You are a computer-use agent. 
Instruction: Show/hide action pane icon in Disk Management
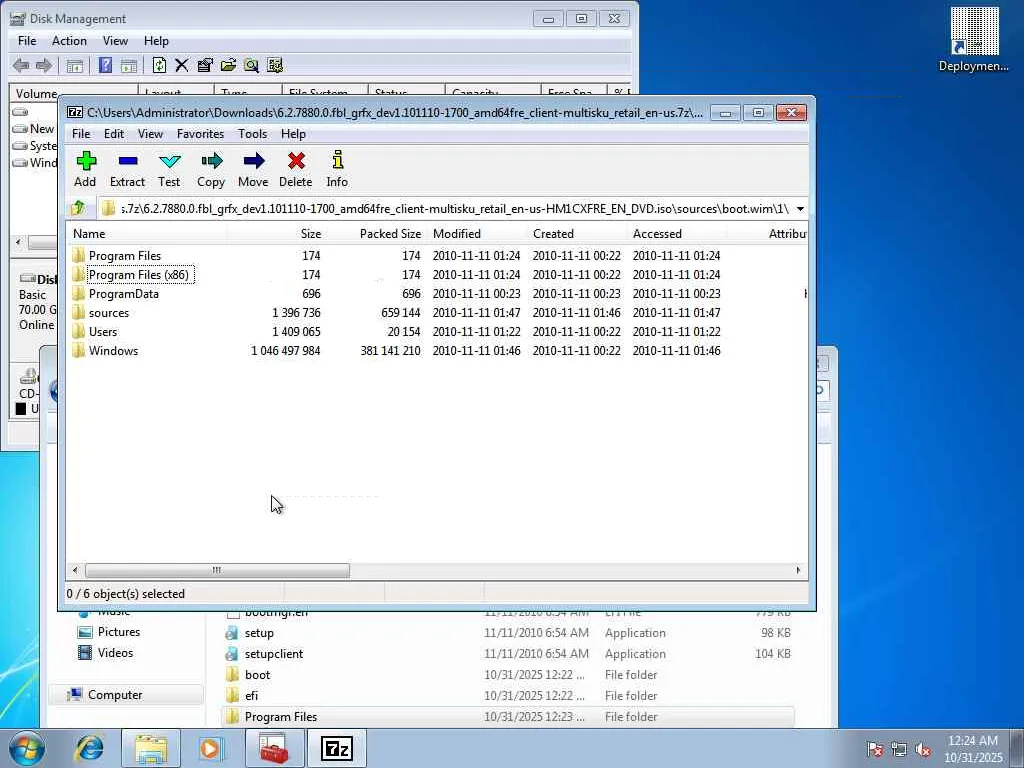tap(129, 65)
